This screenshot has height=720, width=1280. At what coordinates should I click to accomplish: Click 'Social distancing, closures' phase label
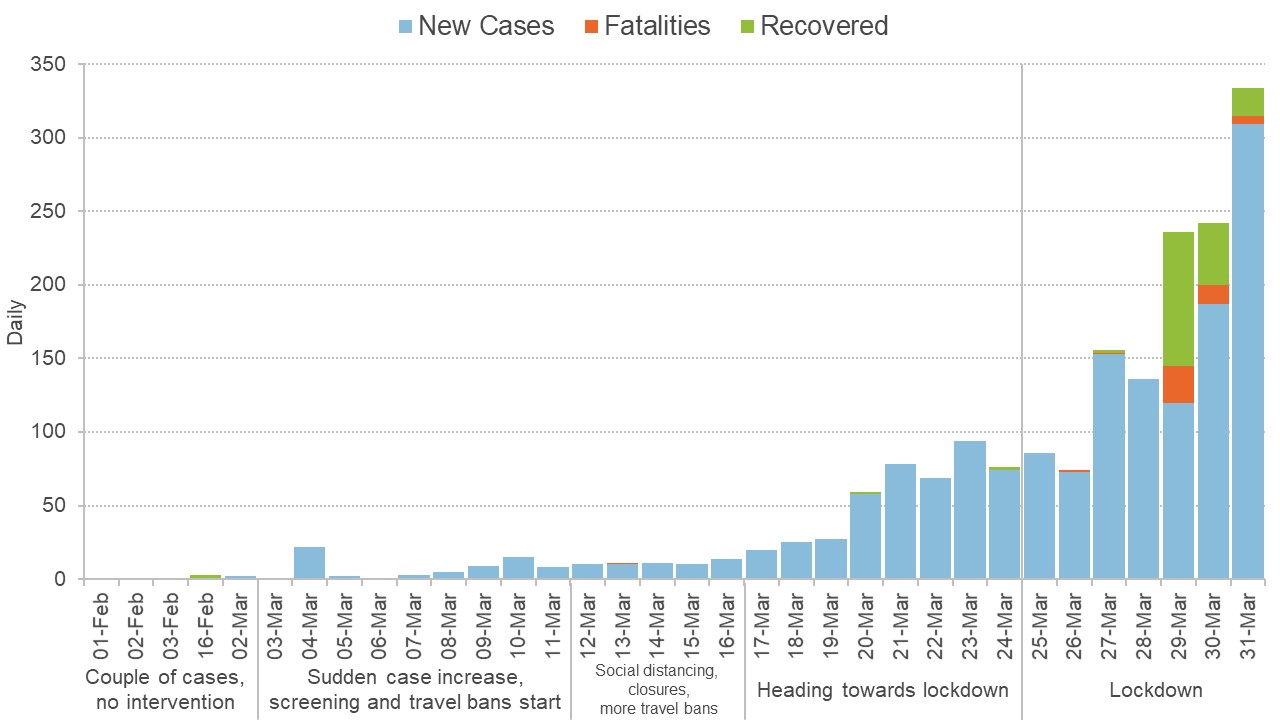coord(657,690)
